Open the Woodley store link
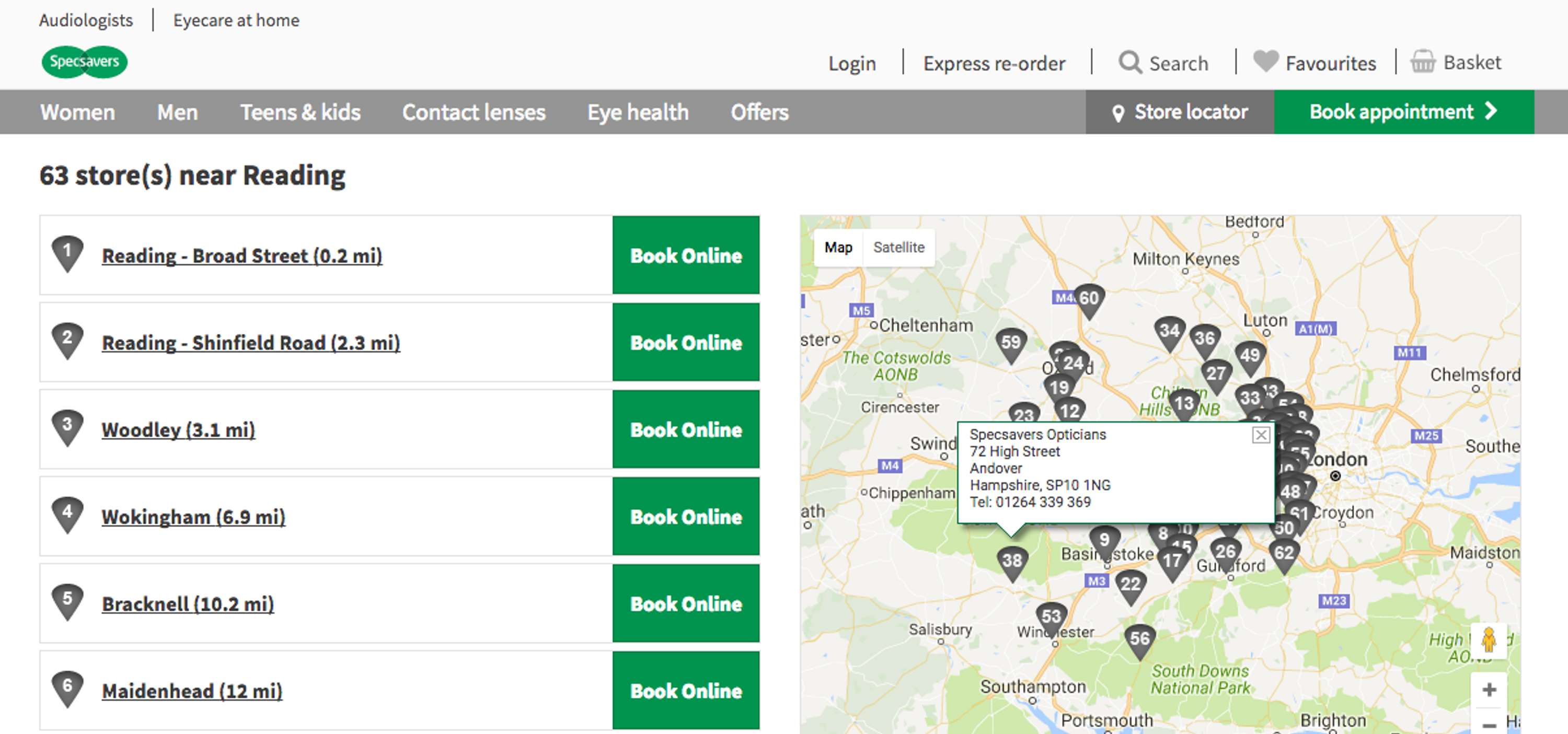Screen dimensions: 1568x734 pos(178,429)
